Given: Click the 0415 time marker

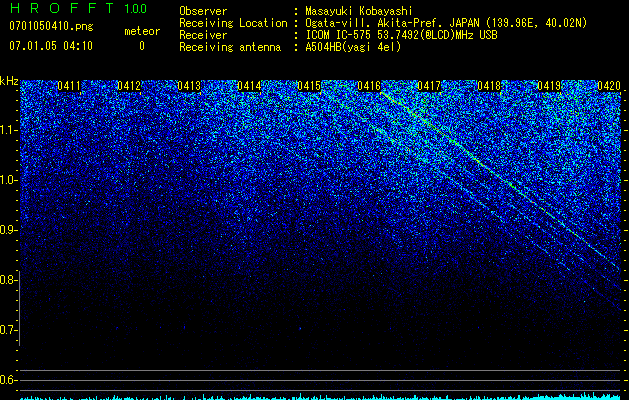Looking at the screenshot, I should tap(309, 86).
